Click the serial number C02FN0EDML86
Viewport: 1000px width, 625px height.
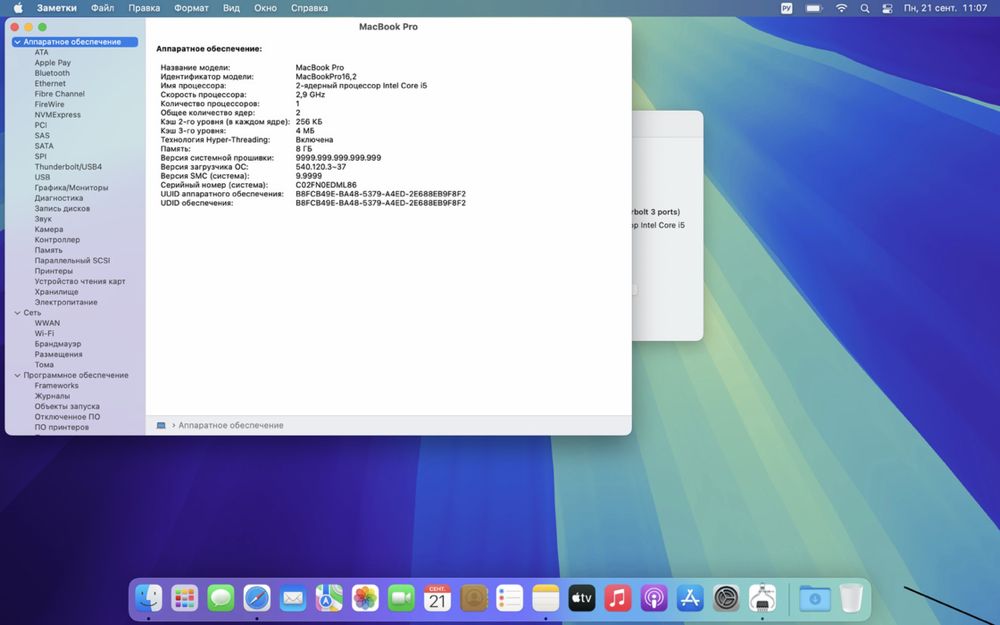pyautogui.click(x=326, y=185)
